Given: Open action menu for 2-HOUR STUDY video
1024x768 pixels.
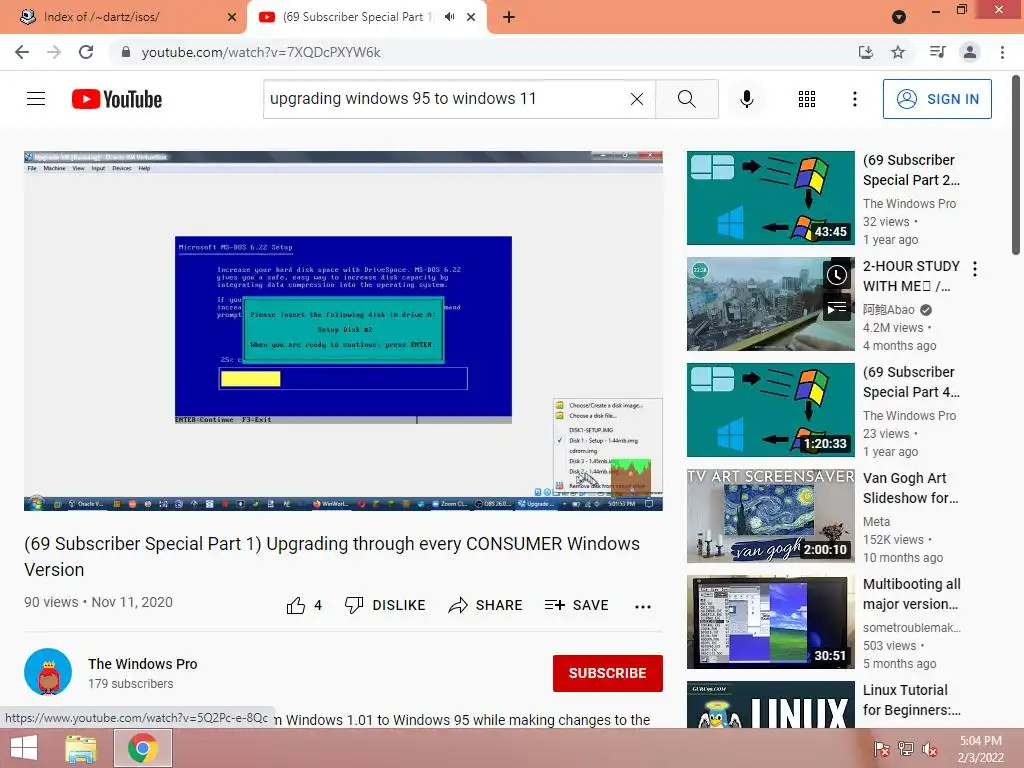Looking at the screenshot, I should 974,269.
